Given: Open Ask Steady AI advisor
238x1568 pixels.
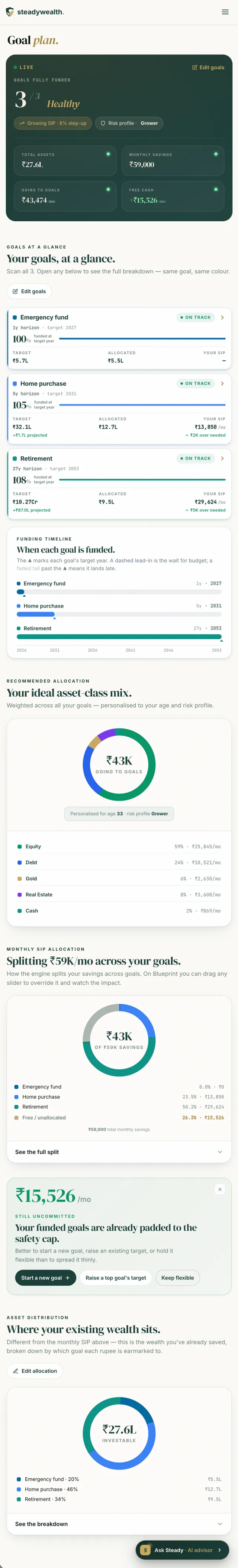Looking at the screenshot, I should (x=183, y=1550).
